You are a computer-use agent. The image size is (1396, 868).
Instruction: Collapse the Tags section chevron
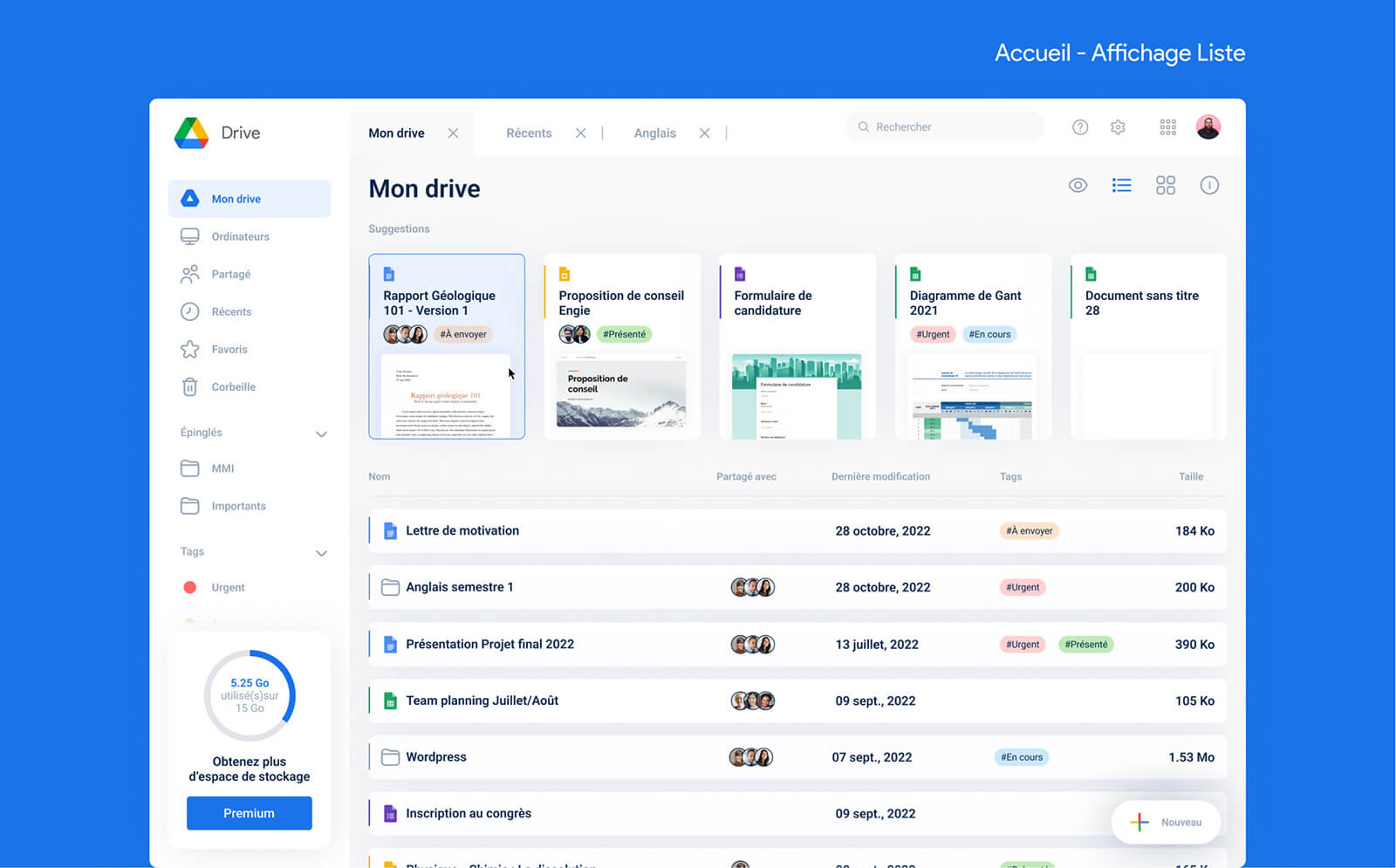point(321,553)
